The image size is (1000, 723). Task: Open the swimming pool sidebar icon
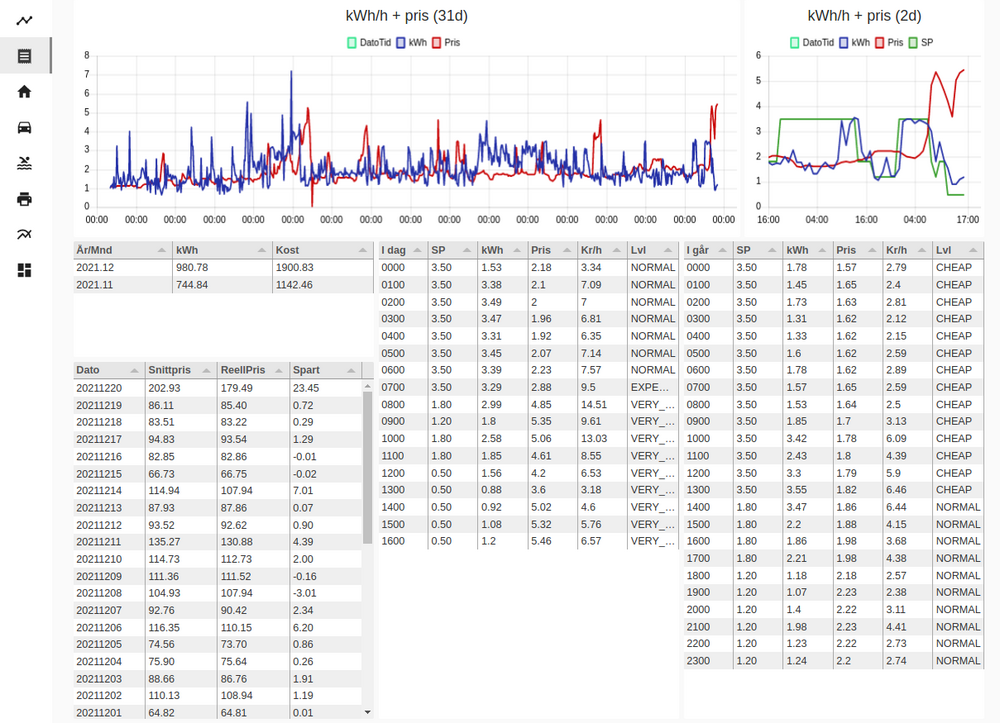click(x=25, y=163)
